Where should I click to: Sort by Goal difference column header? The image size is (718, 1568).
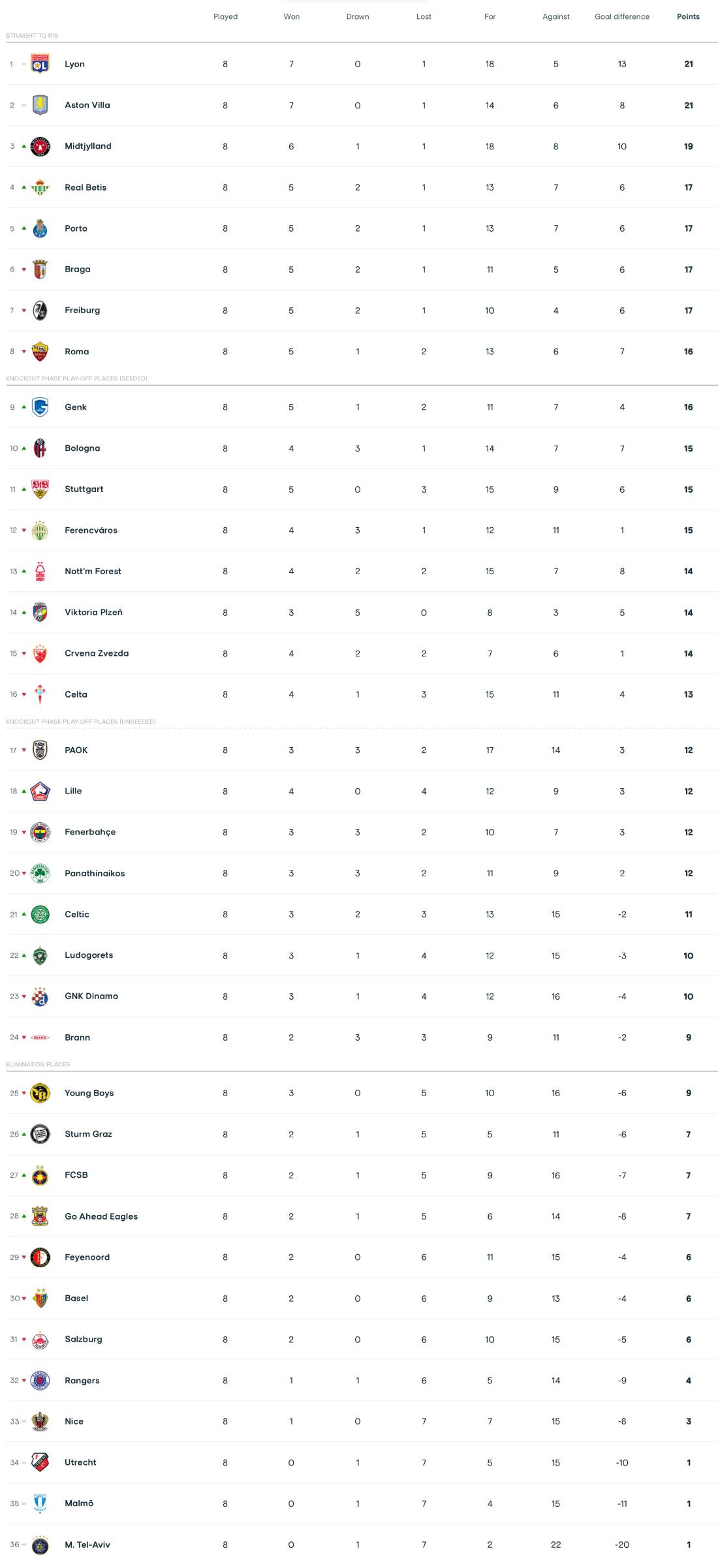tap(622, 17)
